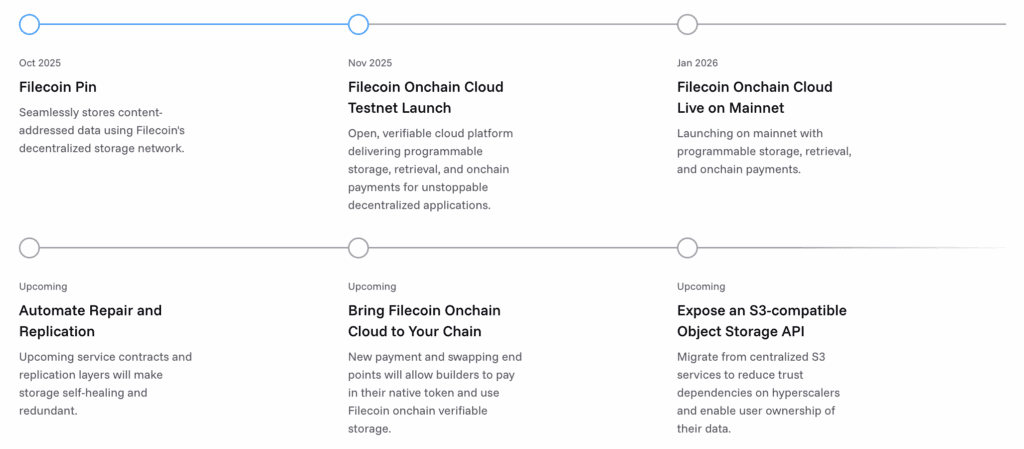
Task: Click the Filecoin Onchain Cloud Live on Mainnet title
Action: pyautogui.click(x=754, y=97)
